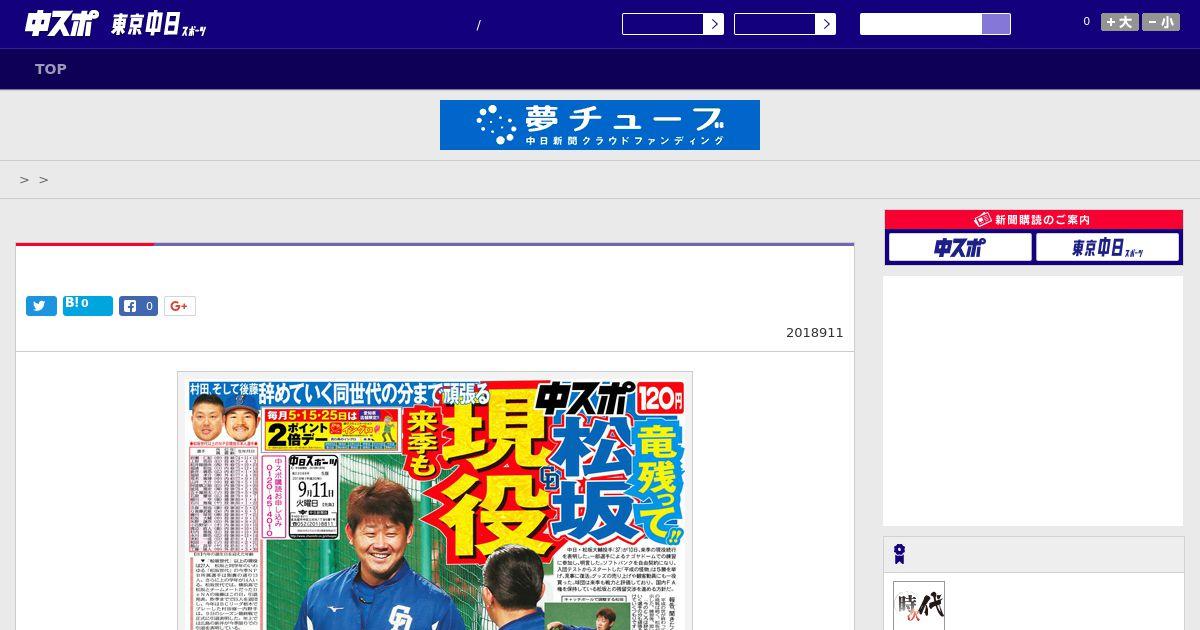Share article via Twitter icon
Viewport: 1200px width, 630px height.
(x=41, y=306)
